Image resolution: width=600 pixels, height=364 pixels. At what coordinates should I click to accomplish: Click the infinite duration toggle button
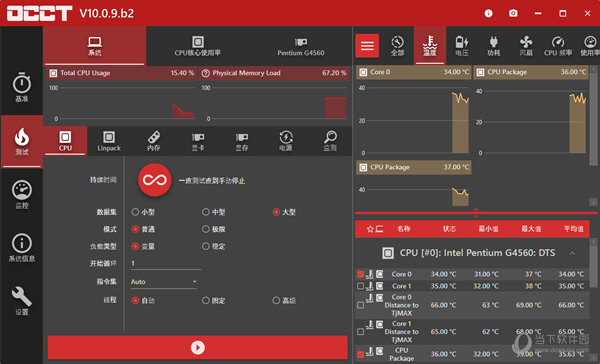tap(155, 180)
